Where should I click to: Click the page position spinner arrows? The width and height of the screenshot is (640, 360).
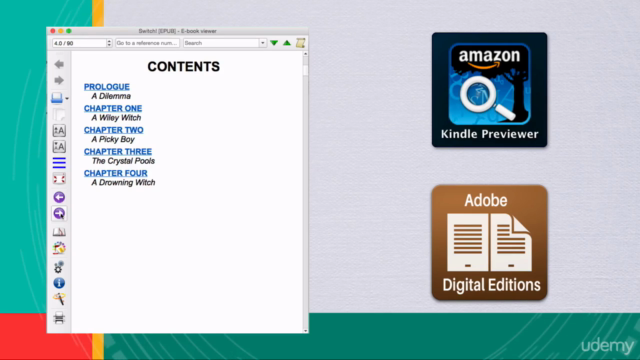(x=109, y=43)
